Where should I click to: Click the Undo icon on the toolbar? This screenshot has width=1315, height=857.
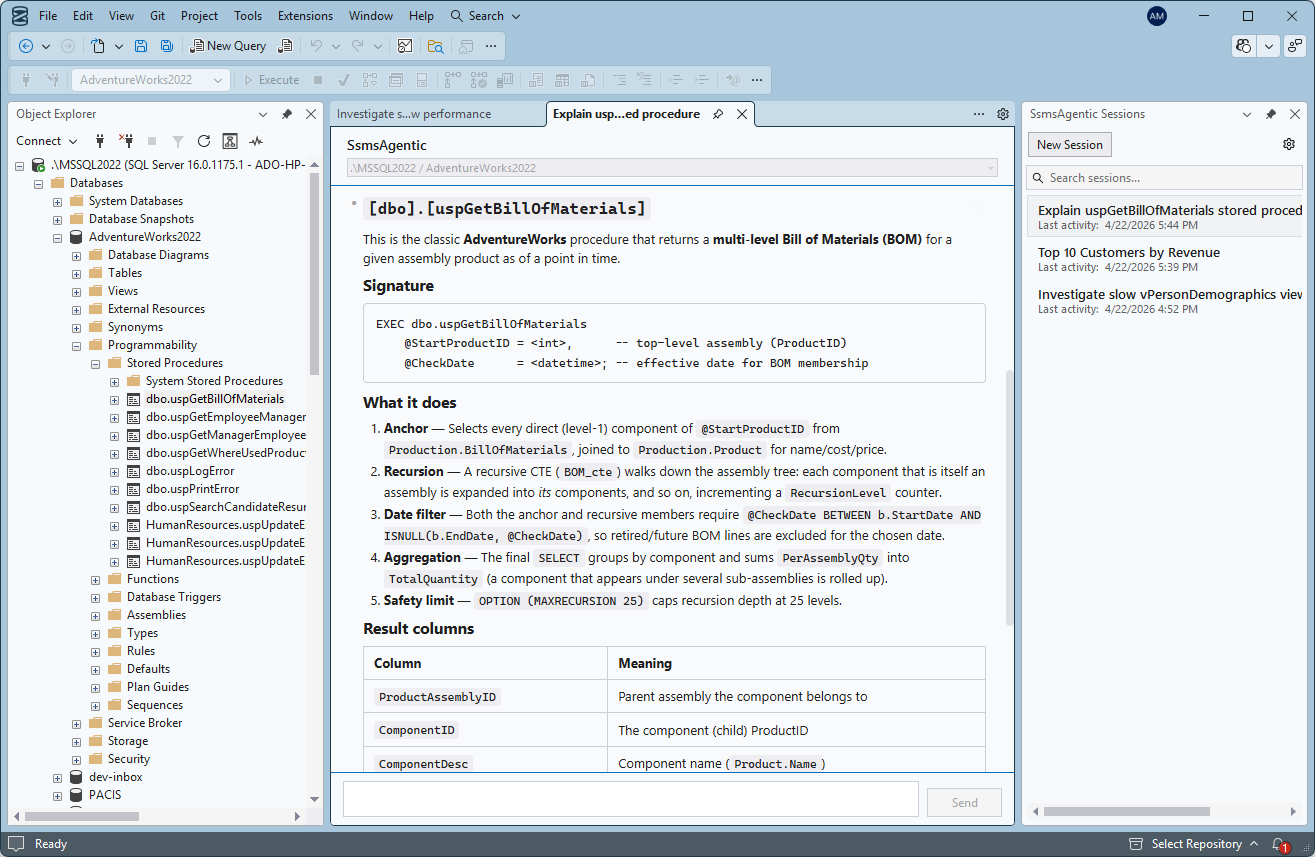(x=316, y=45)
